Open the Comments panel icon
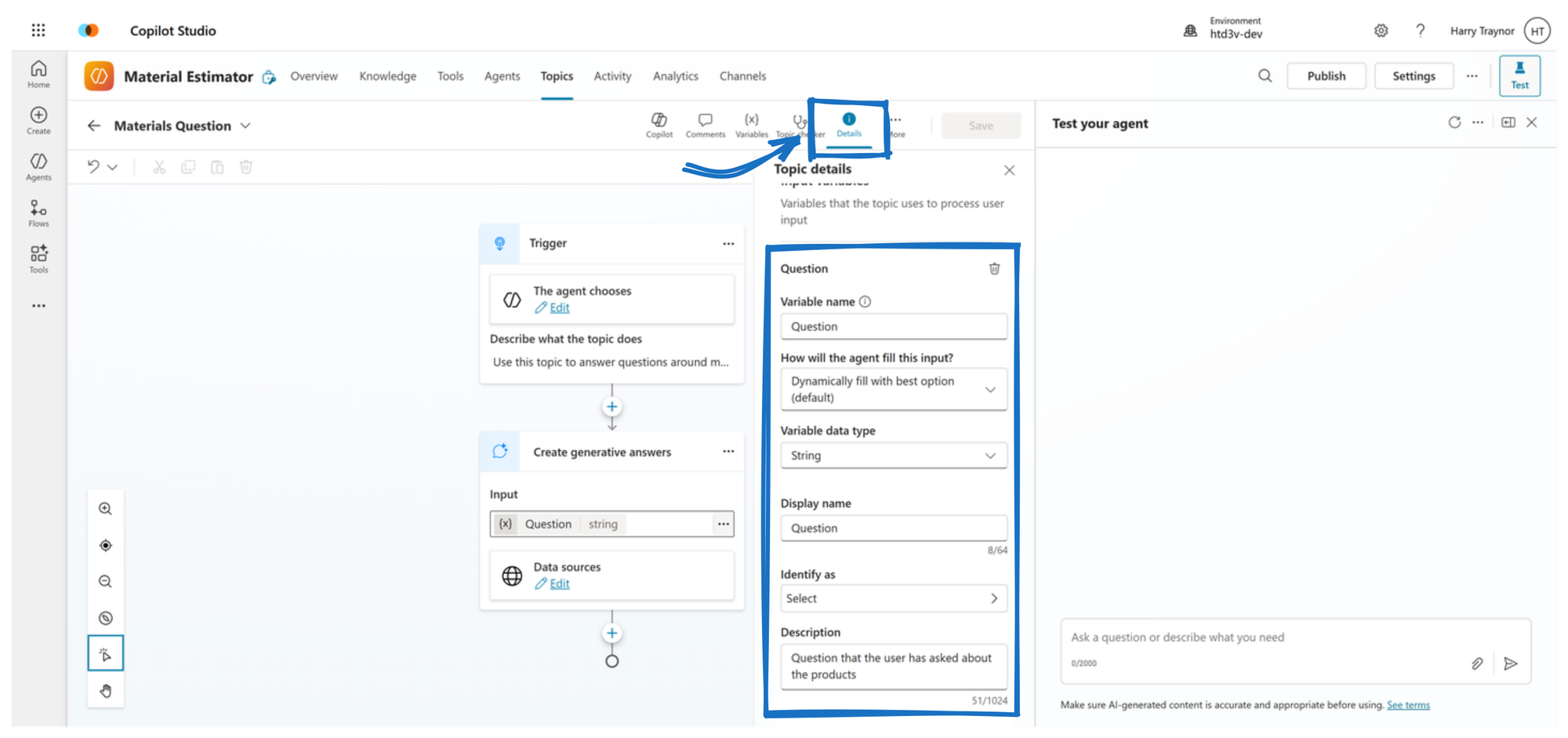The image size is (1568, 738). (x=705, y=124)
